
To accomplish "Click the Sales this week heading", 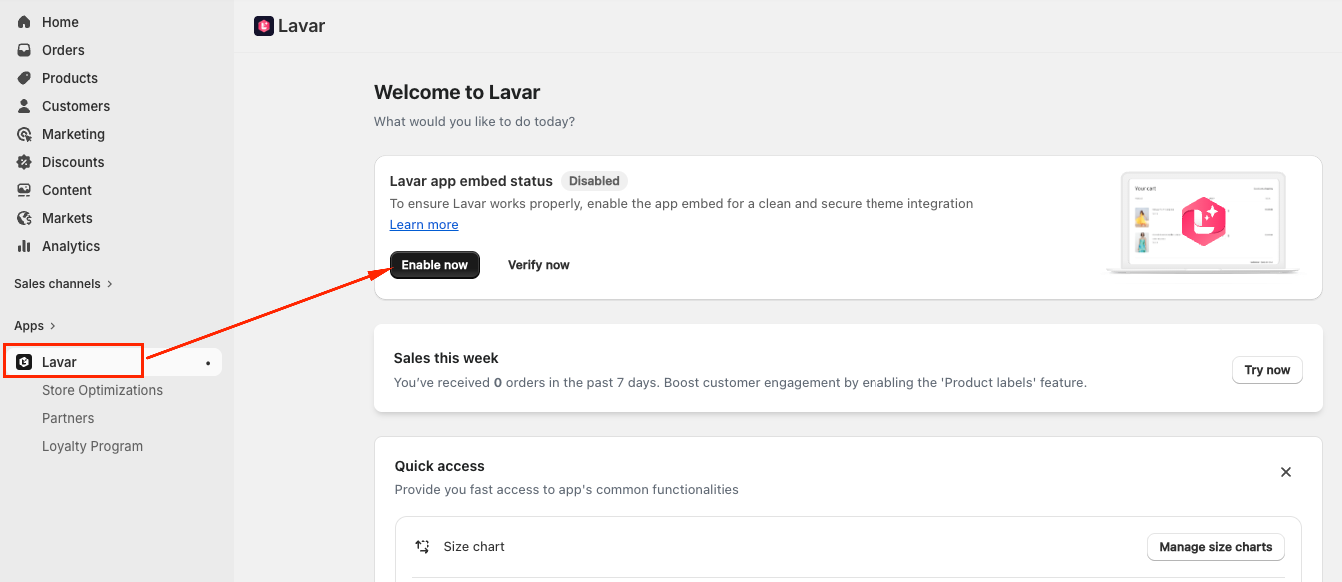I will (446, 358).
